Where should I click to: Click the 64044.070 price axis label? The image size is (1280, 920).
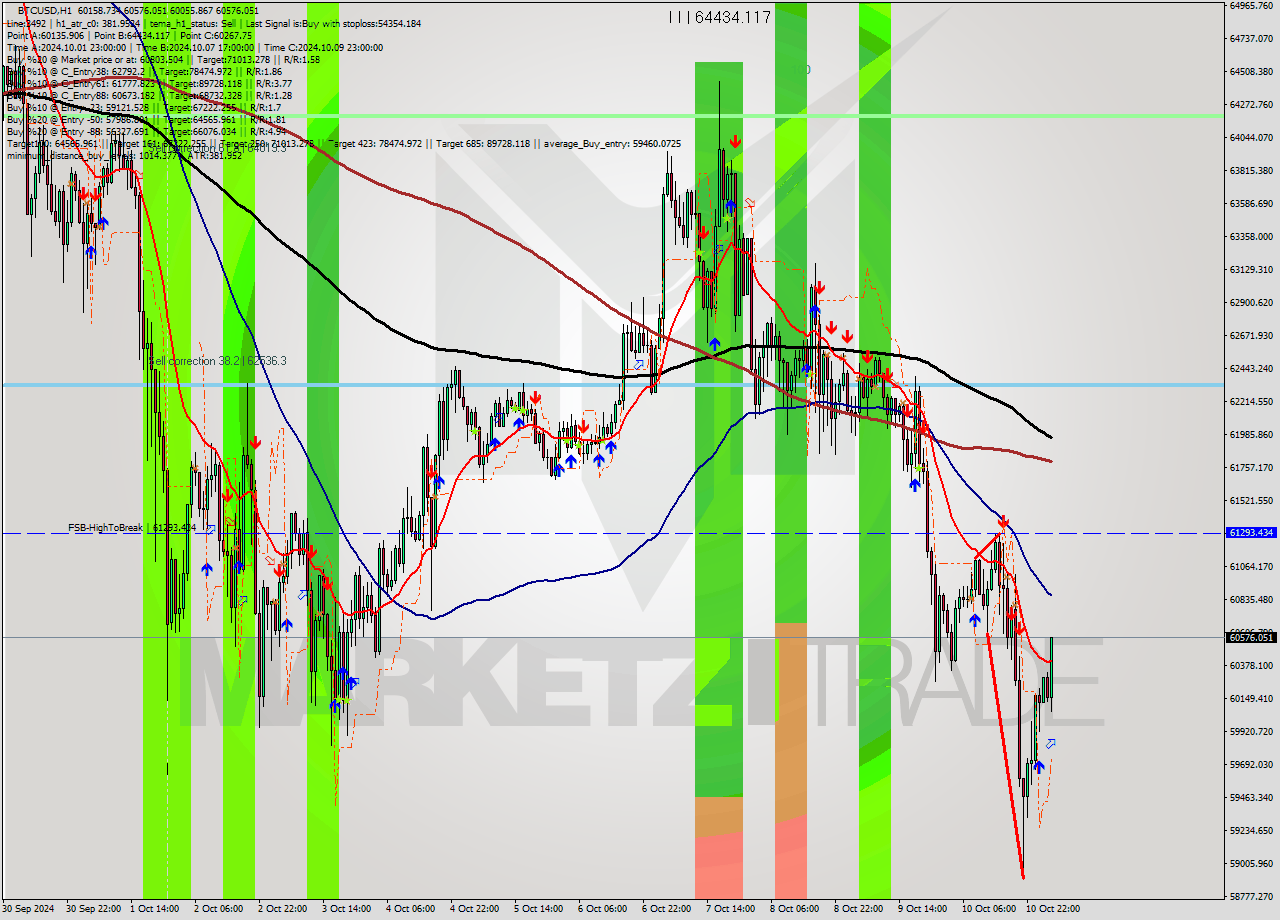(1250, 138)
